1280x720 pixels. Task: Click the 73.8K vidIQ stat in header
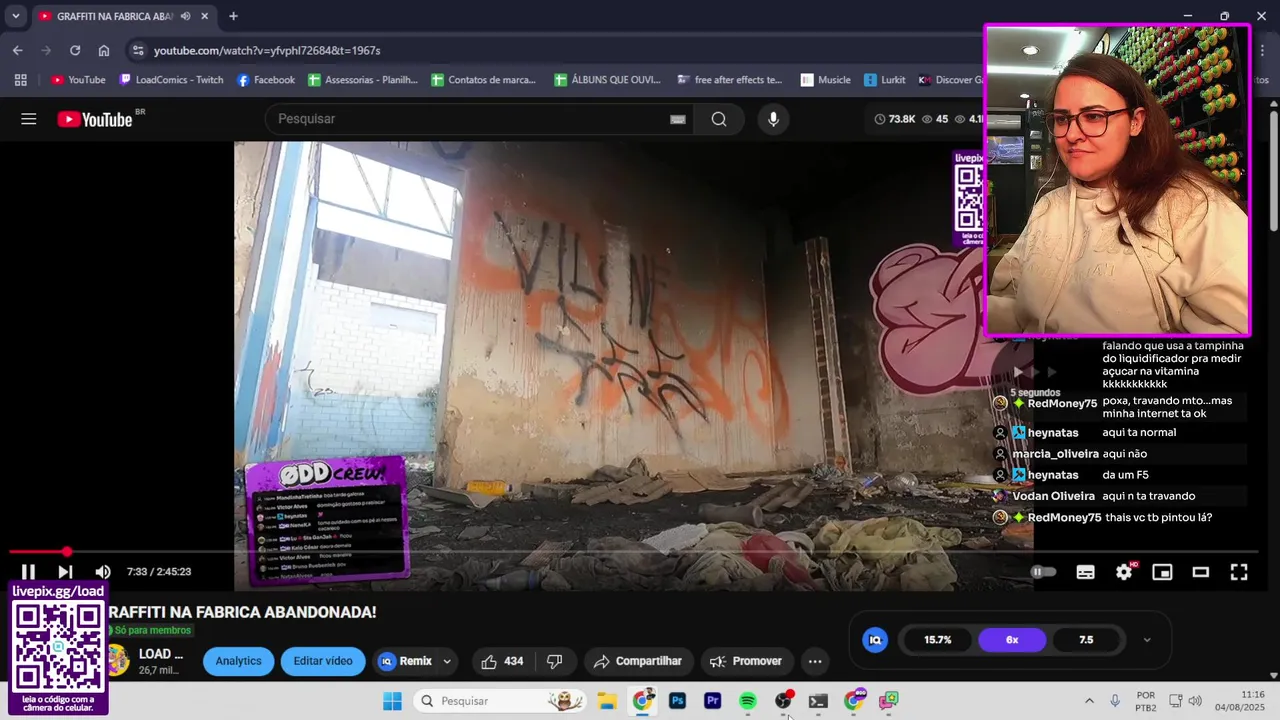(x=895, y=119)
